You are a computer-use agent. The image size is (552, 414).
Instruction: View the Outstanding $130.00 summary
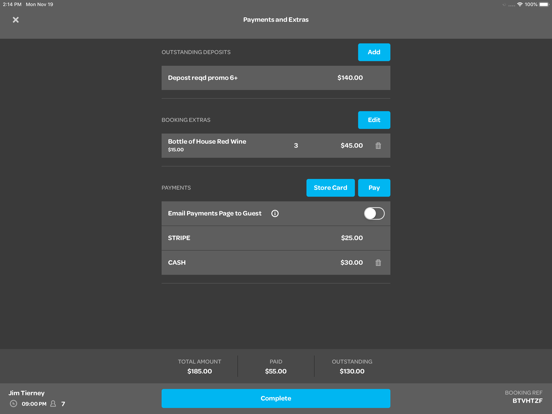pyautogui.click(x=352, y=366)
